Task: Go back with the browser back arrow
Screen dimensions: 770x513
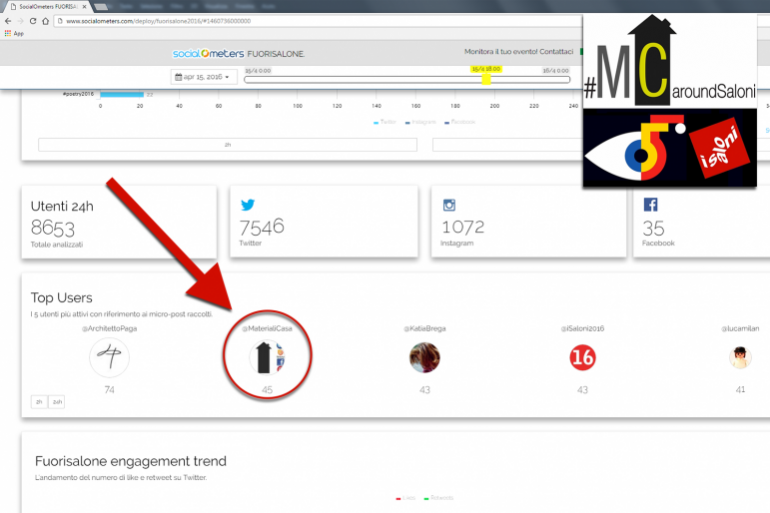Action: pos(8,21)
